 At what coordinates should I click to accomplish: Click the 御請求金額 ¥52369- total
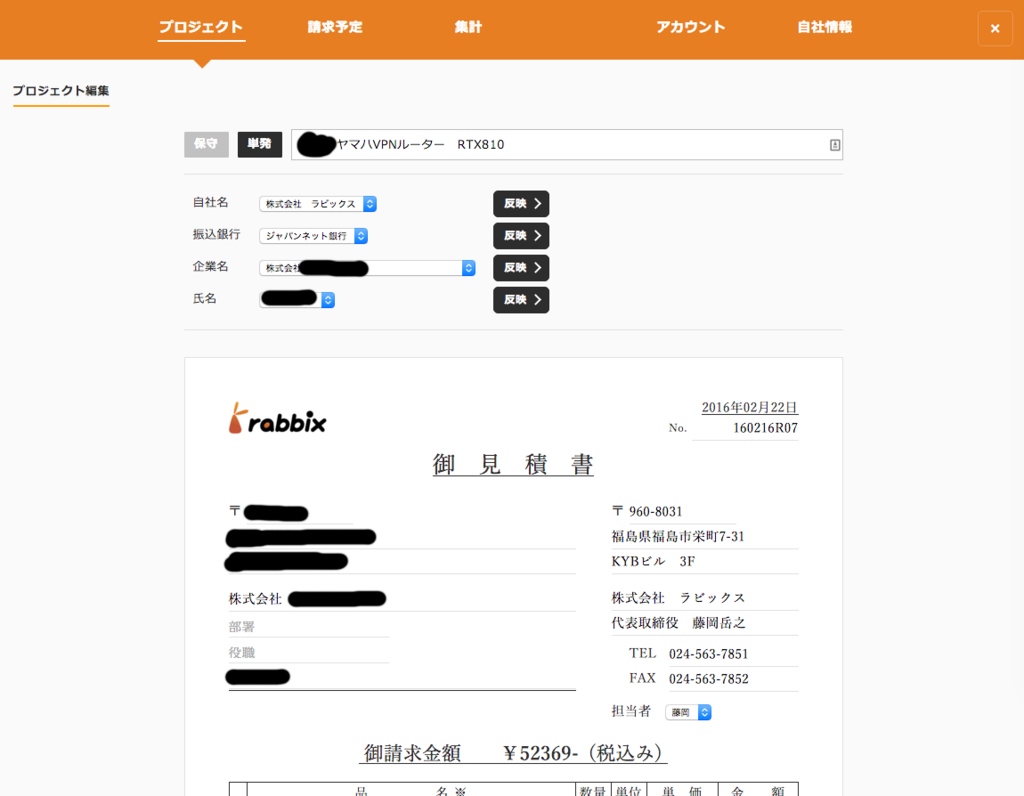513,753
